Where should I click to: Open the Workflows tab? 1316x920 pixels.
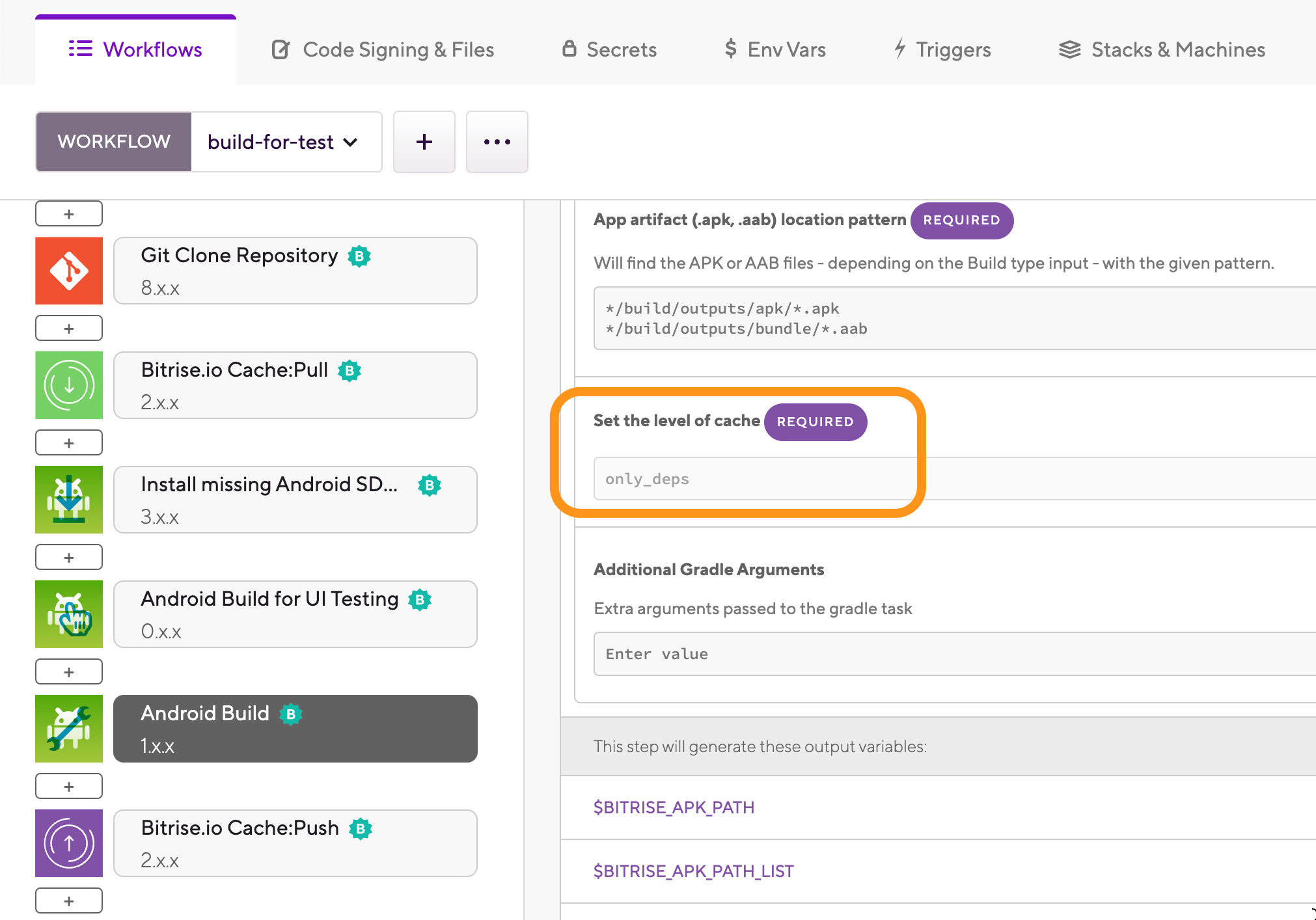pyautogui.click(x=135, y=49)
